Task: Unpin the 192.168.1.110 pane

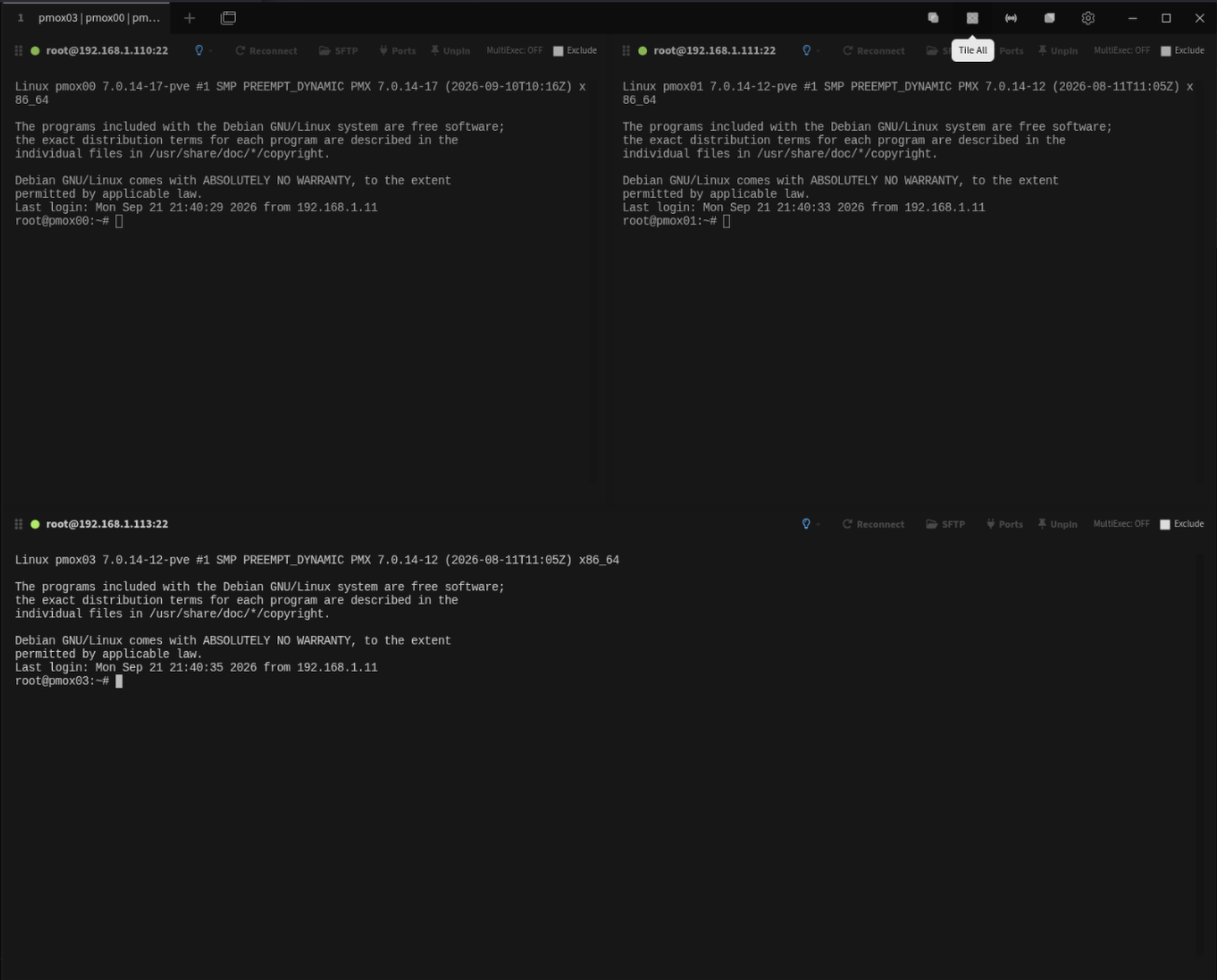Action: 451,50
